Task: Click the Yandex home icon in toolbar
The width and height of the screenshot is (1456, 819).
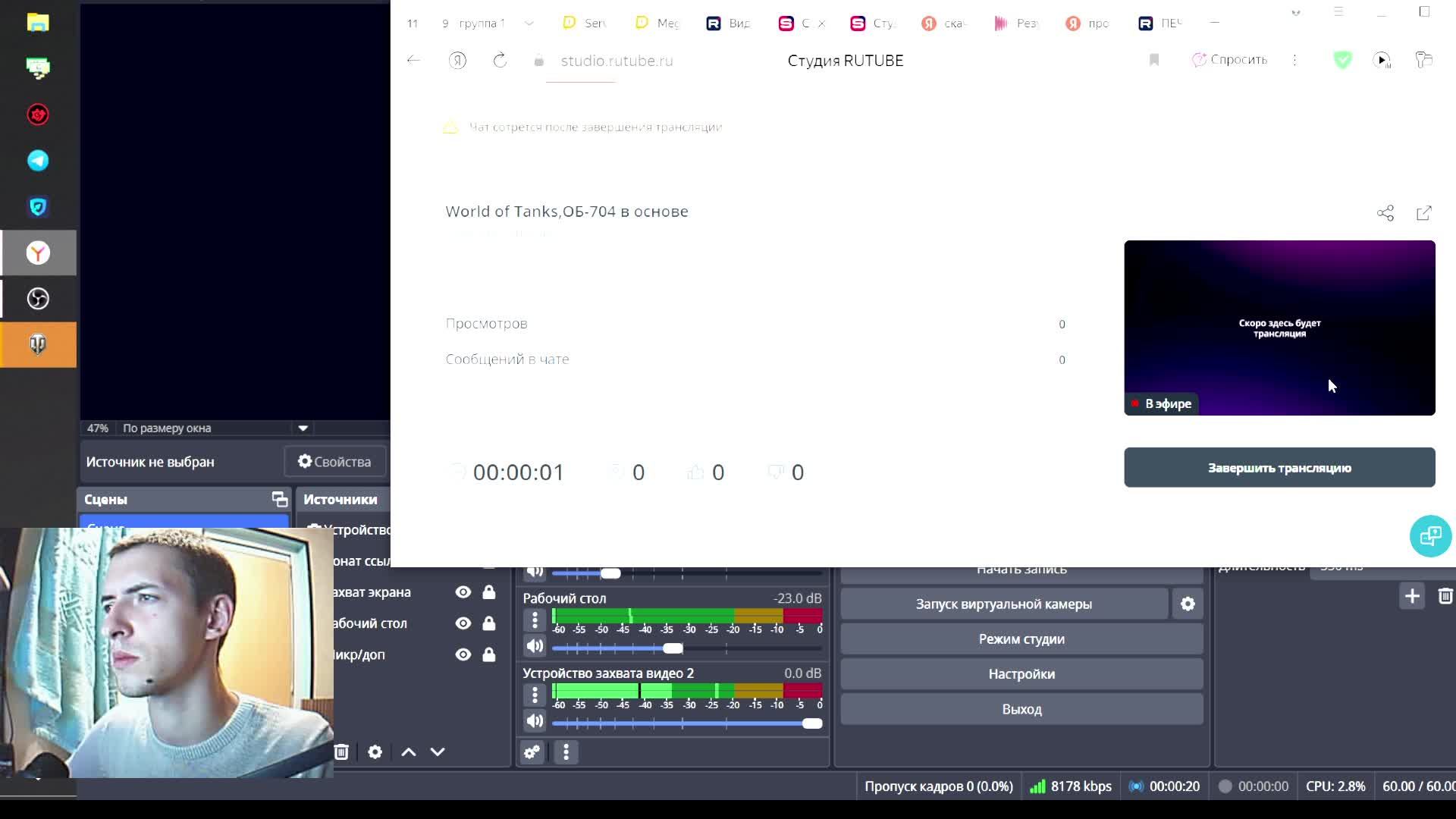Action: pyautogui.click(x=457, y=61)
